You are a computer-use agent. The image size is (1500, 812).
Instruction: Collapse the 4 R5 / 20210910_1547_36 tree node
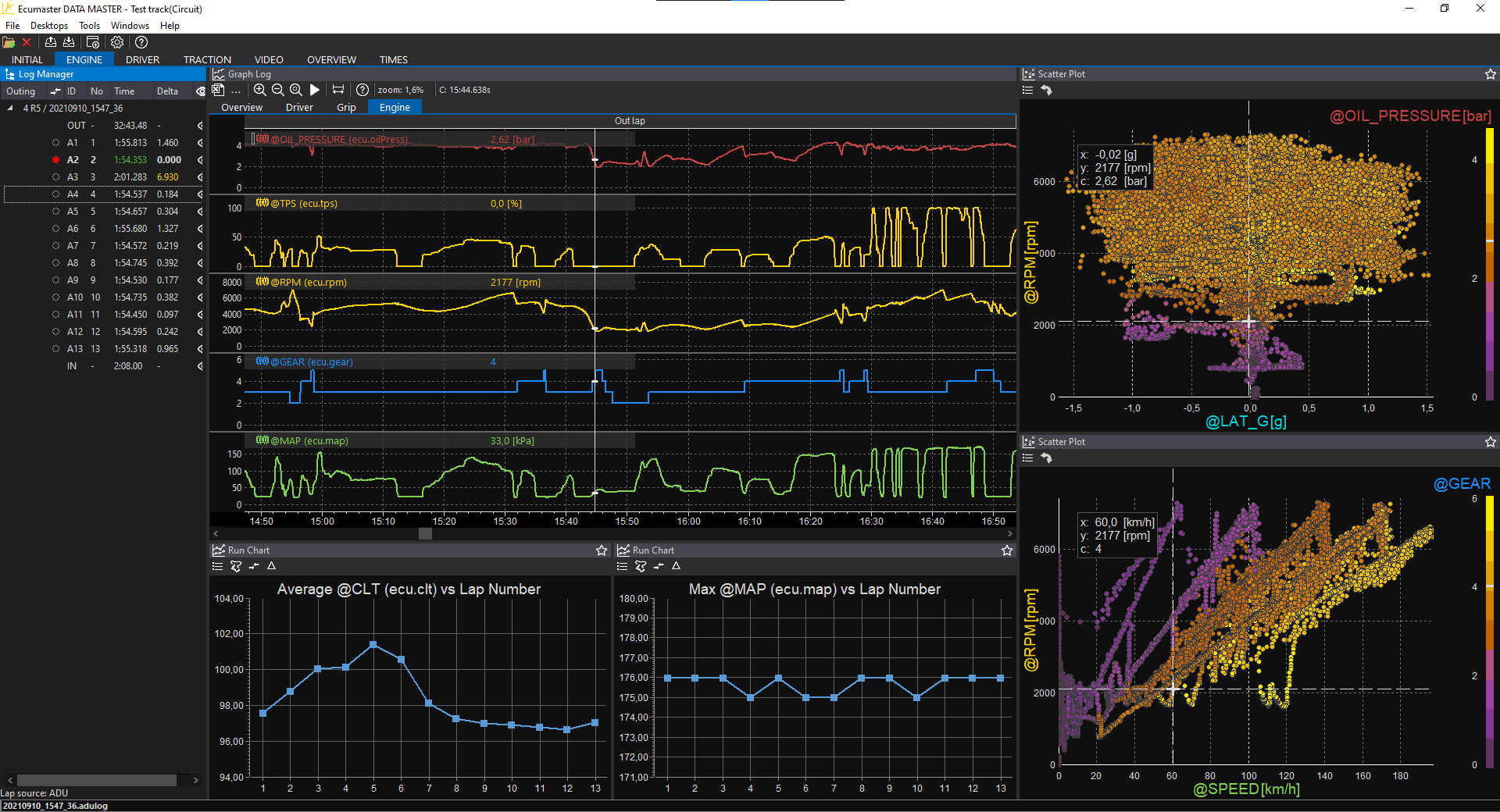[10, 109]
